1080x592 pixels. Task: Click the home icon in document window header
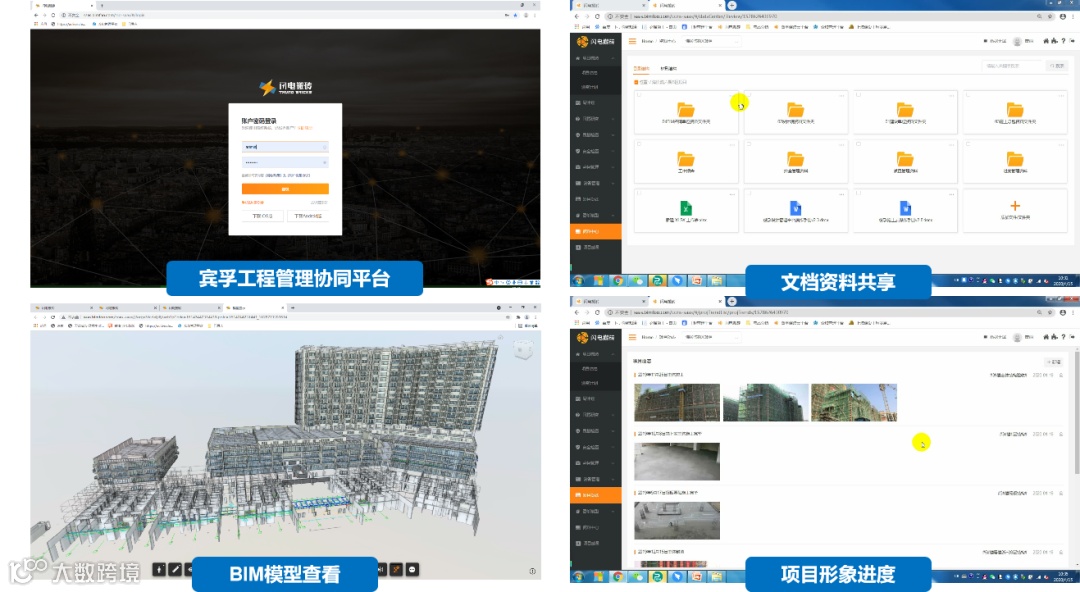click(x=1046, y=41)
